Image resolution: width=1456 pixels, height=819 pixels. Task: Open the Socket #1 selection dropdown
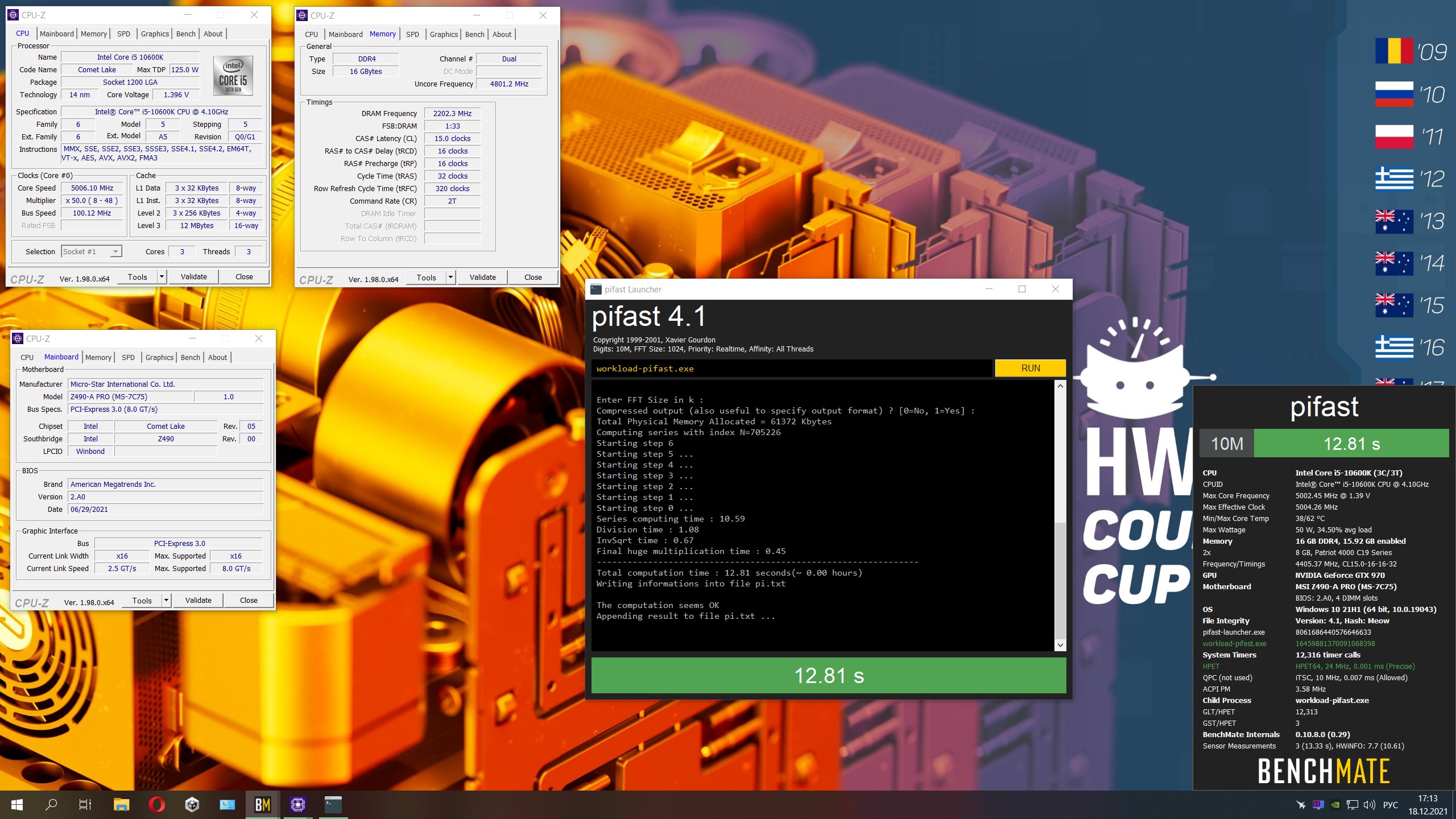[92, 251]
